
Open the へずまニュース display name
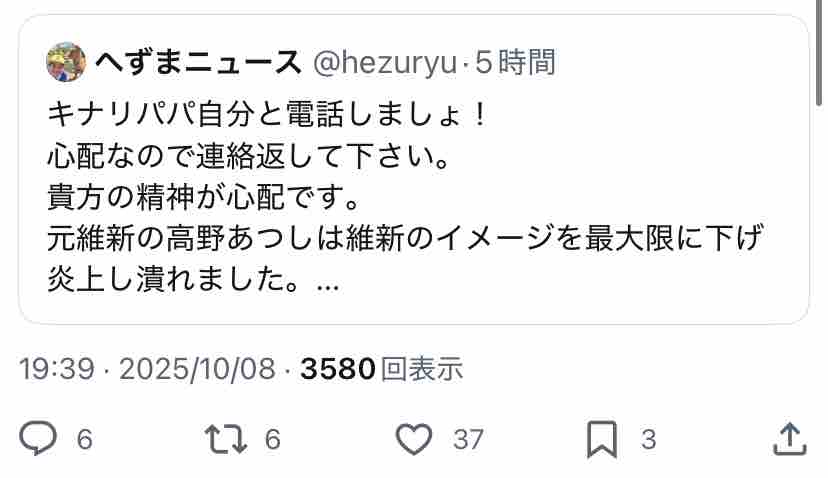click(x=199, y=62)
